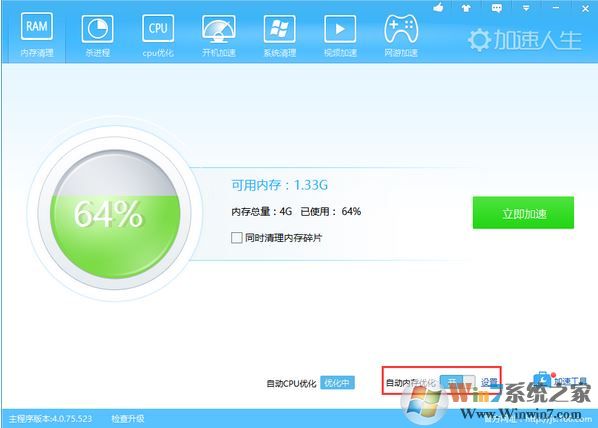Select the 视频加速 video tab
This screenshot has width=598, height=428.
coord(340,36)
